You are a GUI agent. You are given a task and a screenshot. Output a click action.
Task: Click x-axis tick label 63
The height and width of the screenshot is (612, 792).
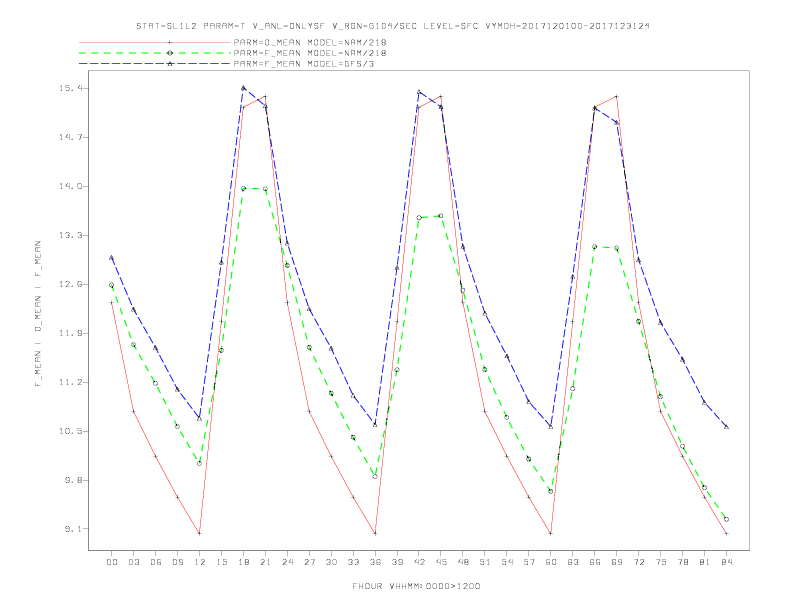[573, 562]
